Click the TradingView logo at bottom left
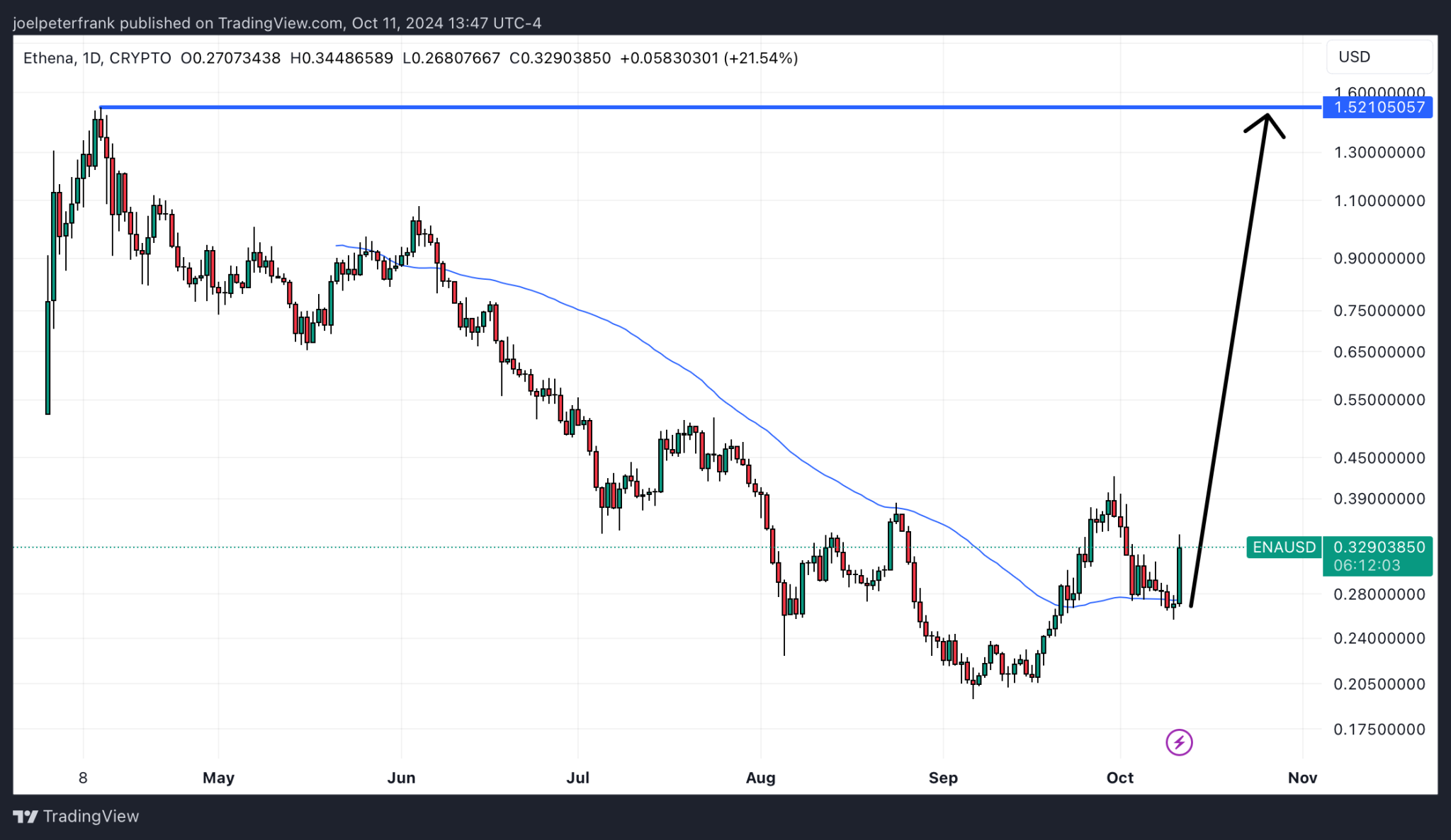This screenshot has width=1451, height=840. point(76,817)
